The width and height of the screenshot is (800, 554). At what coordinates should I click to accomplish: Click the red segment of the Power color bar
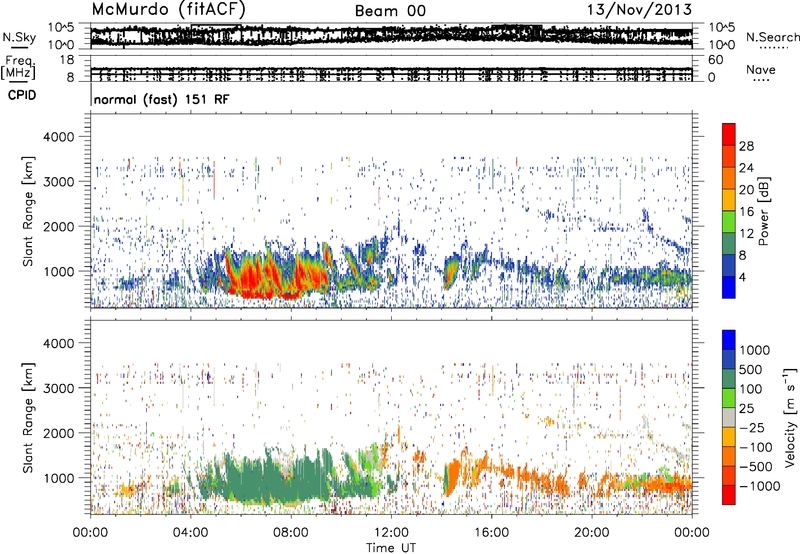tap(729, 134)
